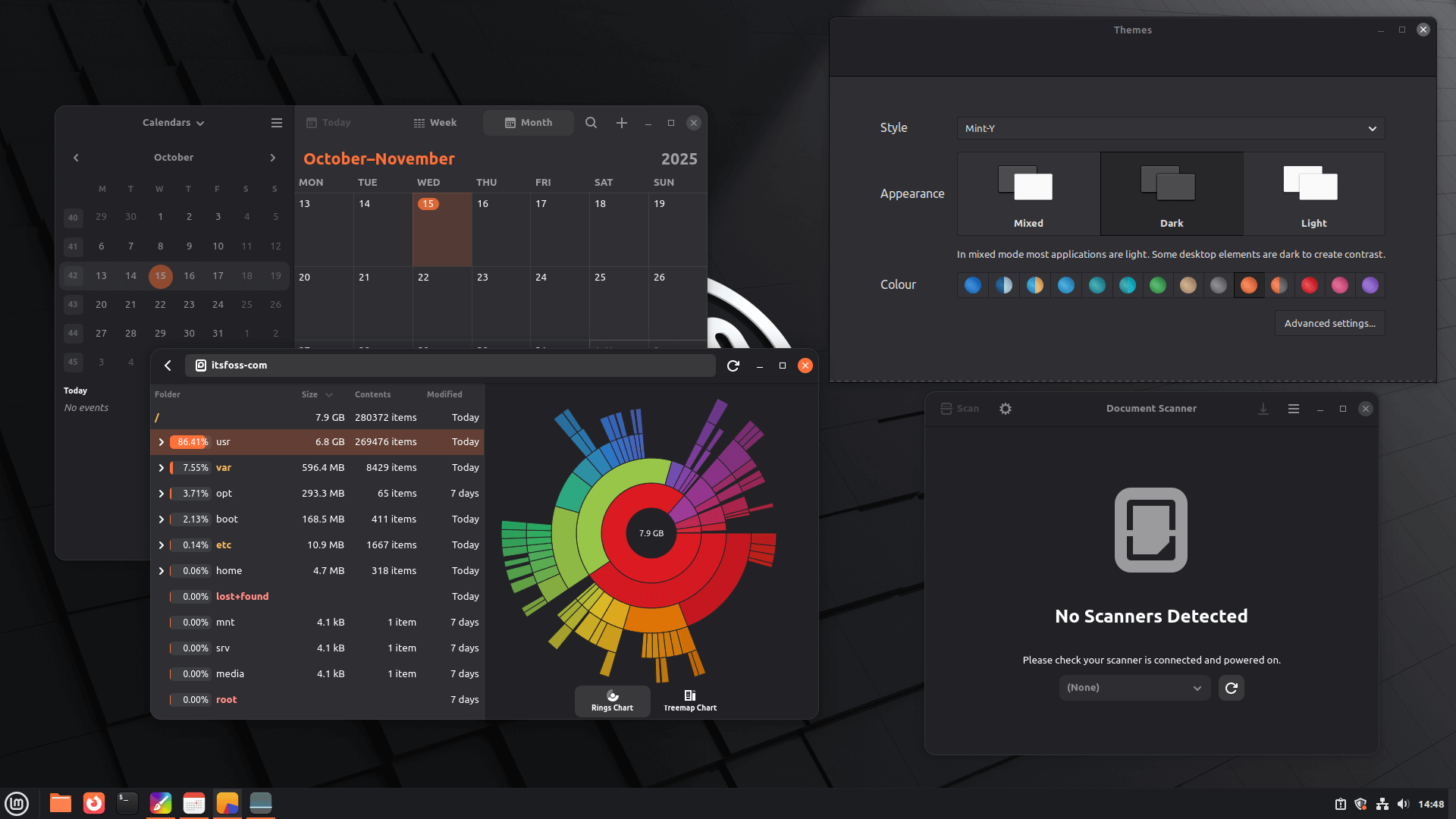Select Dark appearance in Themes
Image resolution: width=1456 pixels, height=819 pixels.
[x=1171, y=193]
